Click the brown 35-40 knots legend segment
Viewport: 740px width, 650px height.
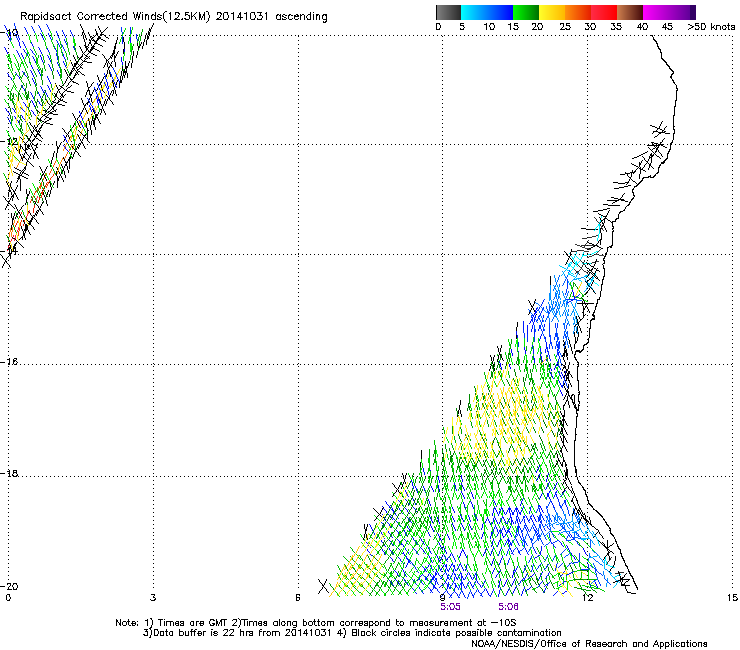pyautogui.click(x=630, y=12)
